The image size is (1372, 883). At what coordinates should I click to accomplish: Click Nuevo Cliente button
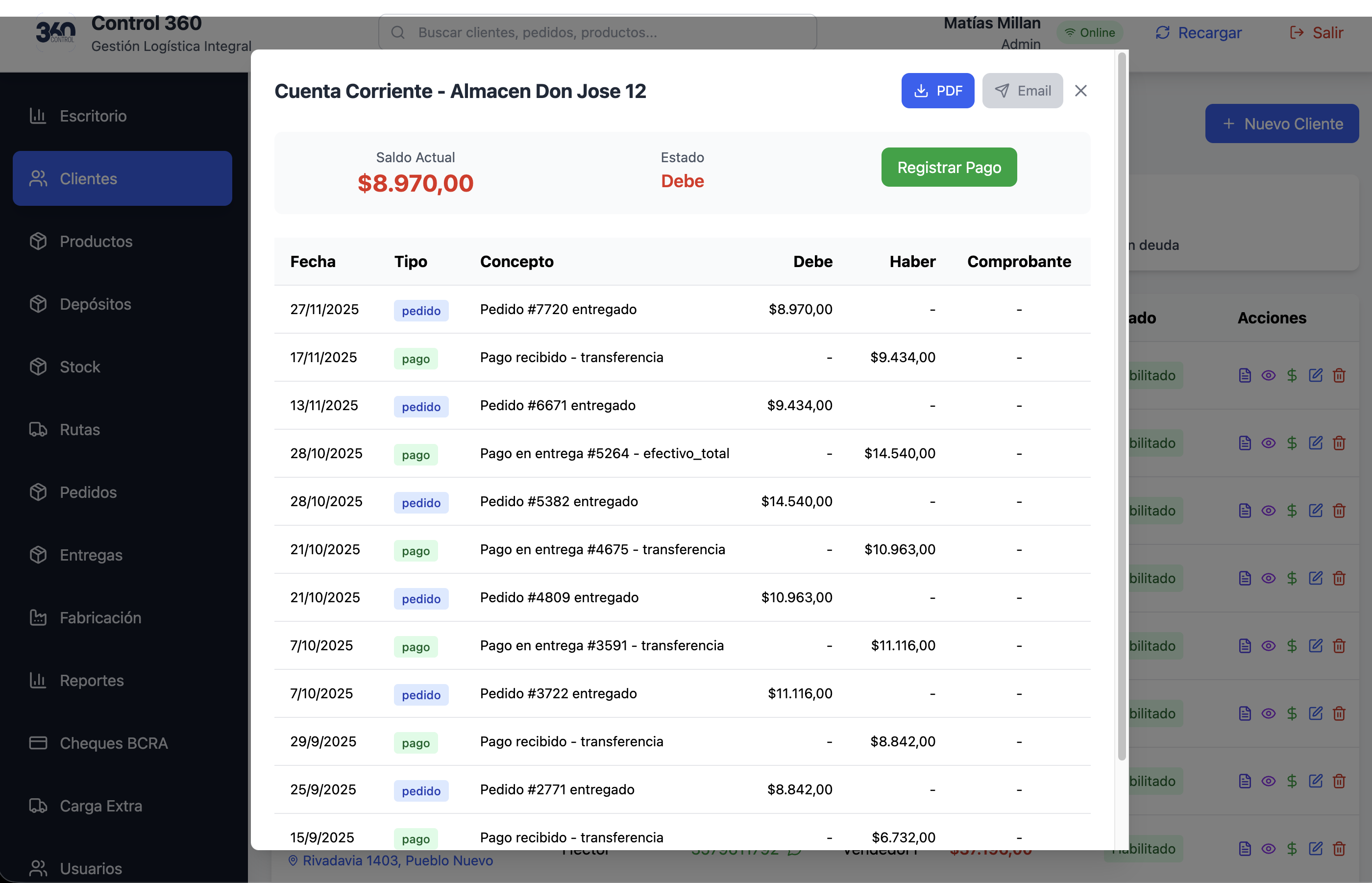(x=1281, y=124)
